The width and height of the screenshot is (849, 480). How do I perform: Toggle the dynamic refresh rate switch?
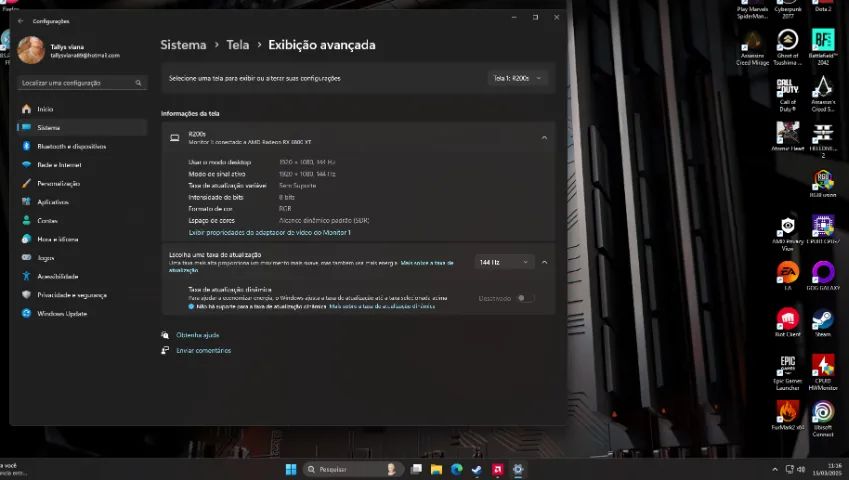click(525, 298)
